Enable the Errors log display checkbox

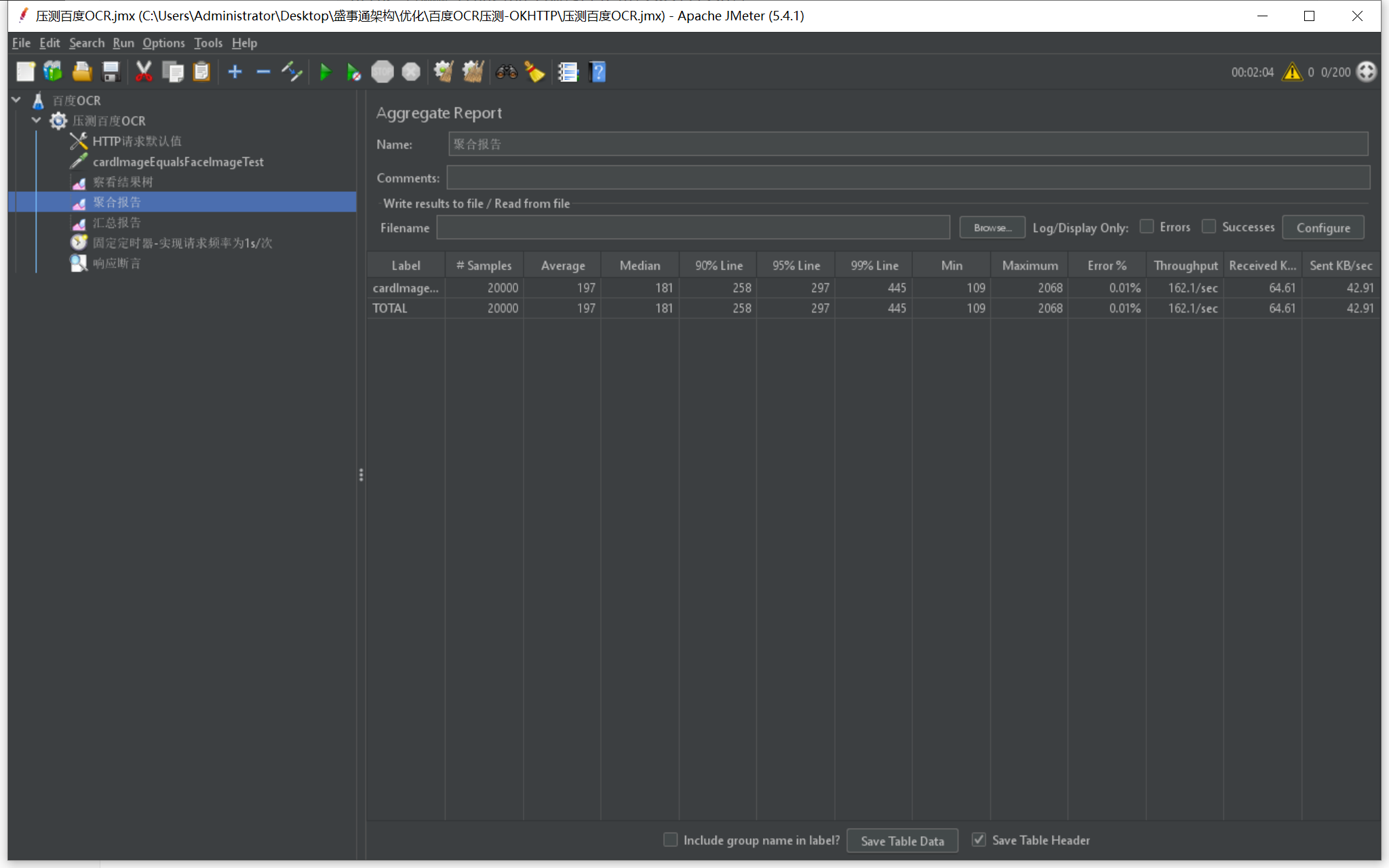(1147, 227)
